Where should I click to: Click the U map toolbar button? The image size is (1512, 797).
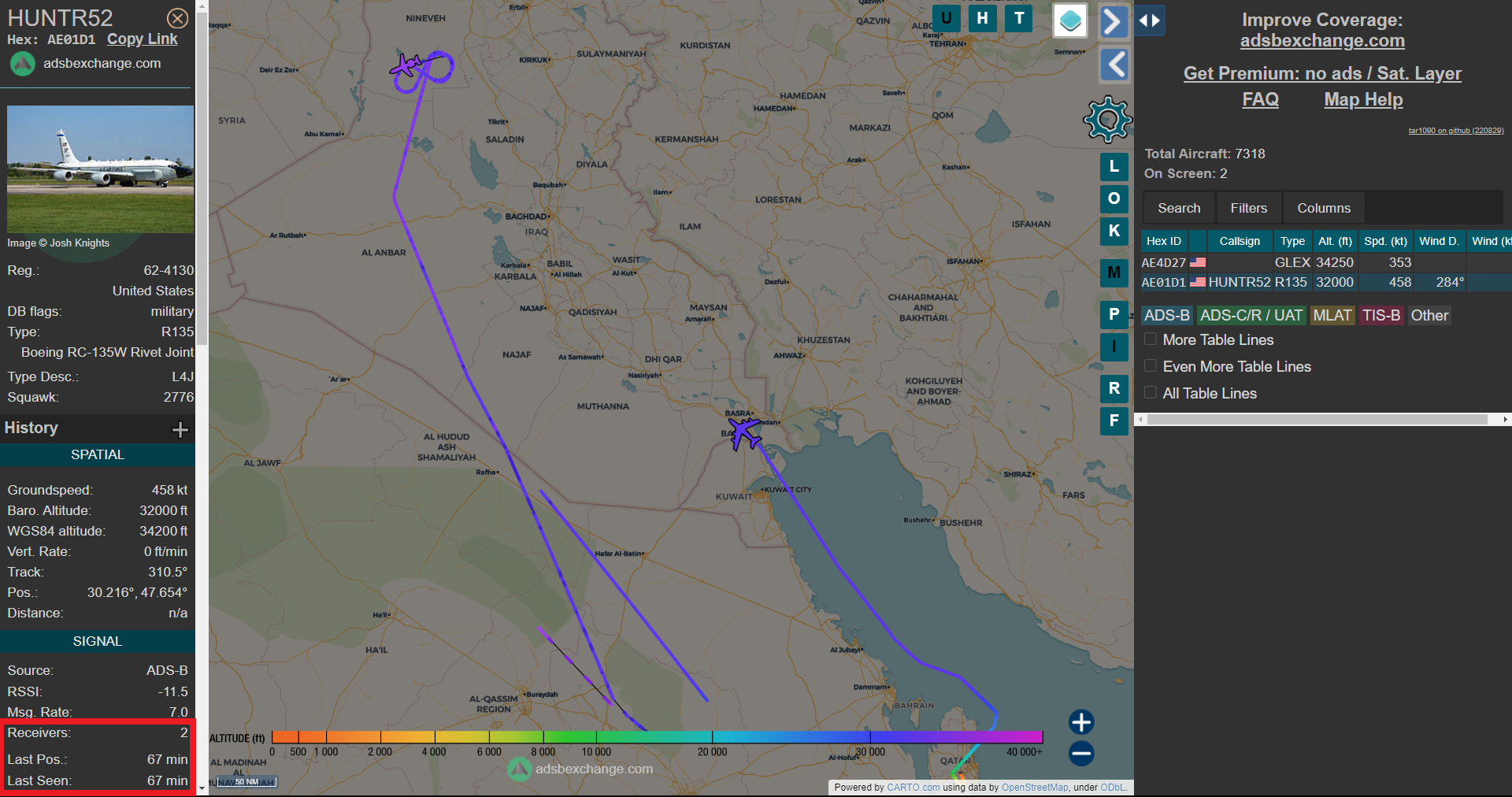coord(946,18)
